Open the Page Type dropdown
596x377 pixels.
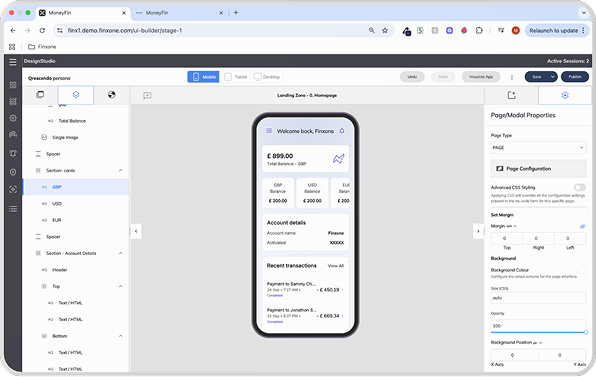click(x=538, y=148)
